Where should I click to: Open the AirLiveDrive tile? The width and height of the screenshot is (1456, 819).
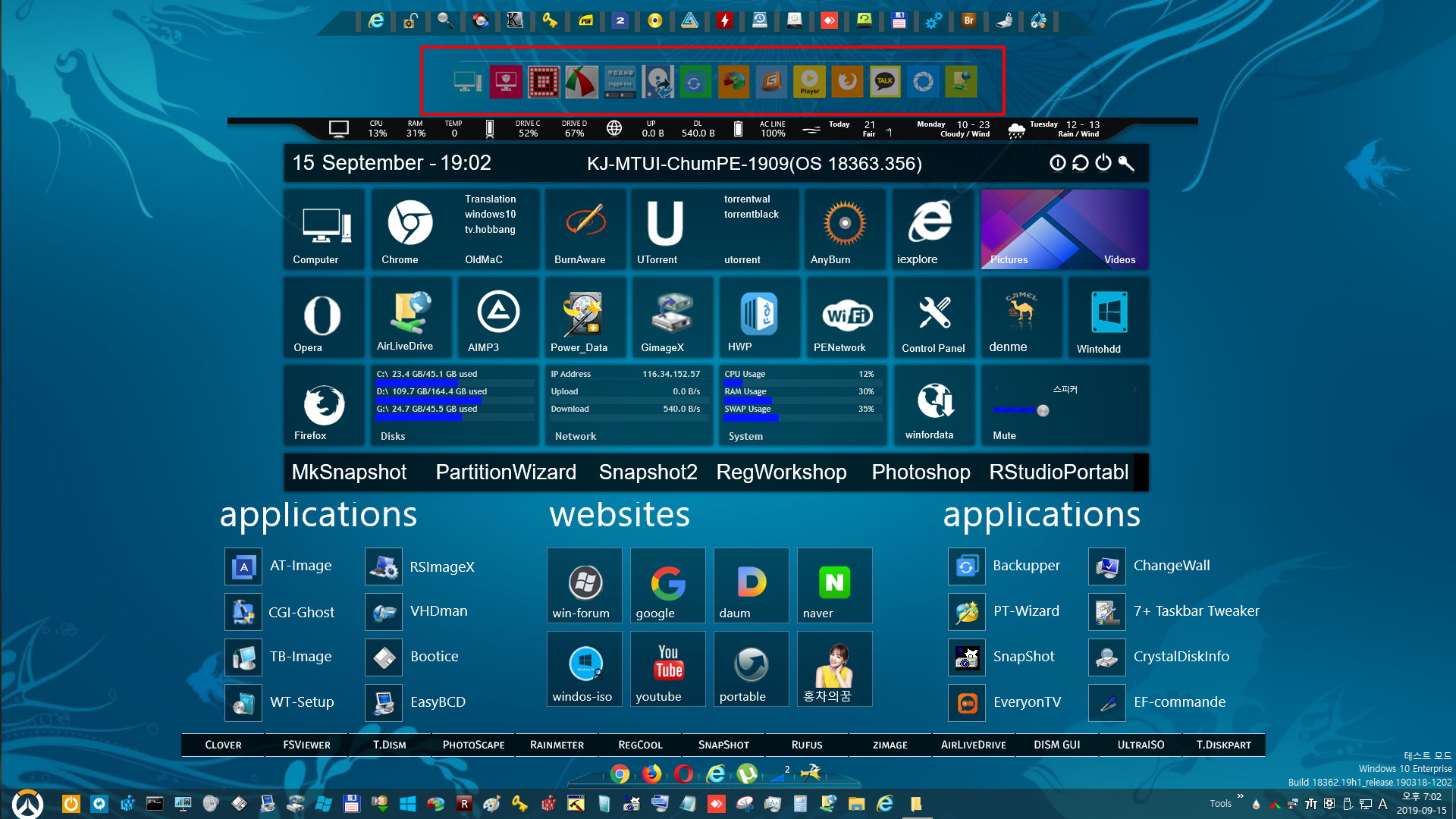[x=411, y=317]
